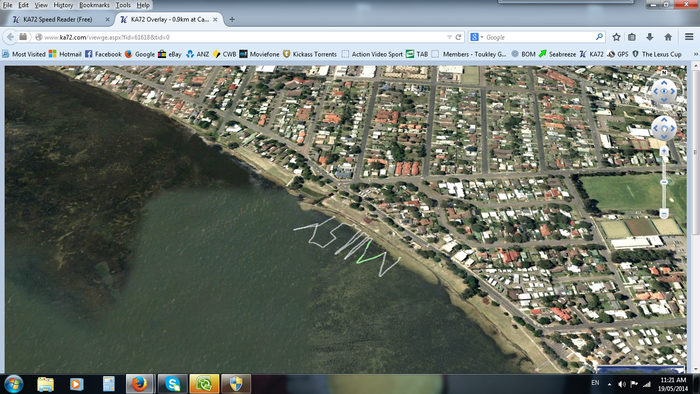This screenshot has width=700, height=394.
Task: Click the Google Earth look-around eye control
Action: tap(664, 91)
